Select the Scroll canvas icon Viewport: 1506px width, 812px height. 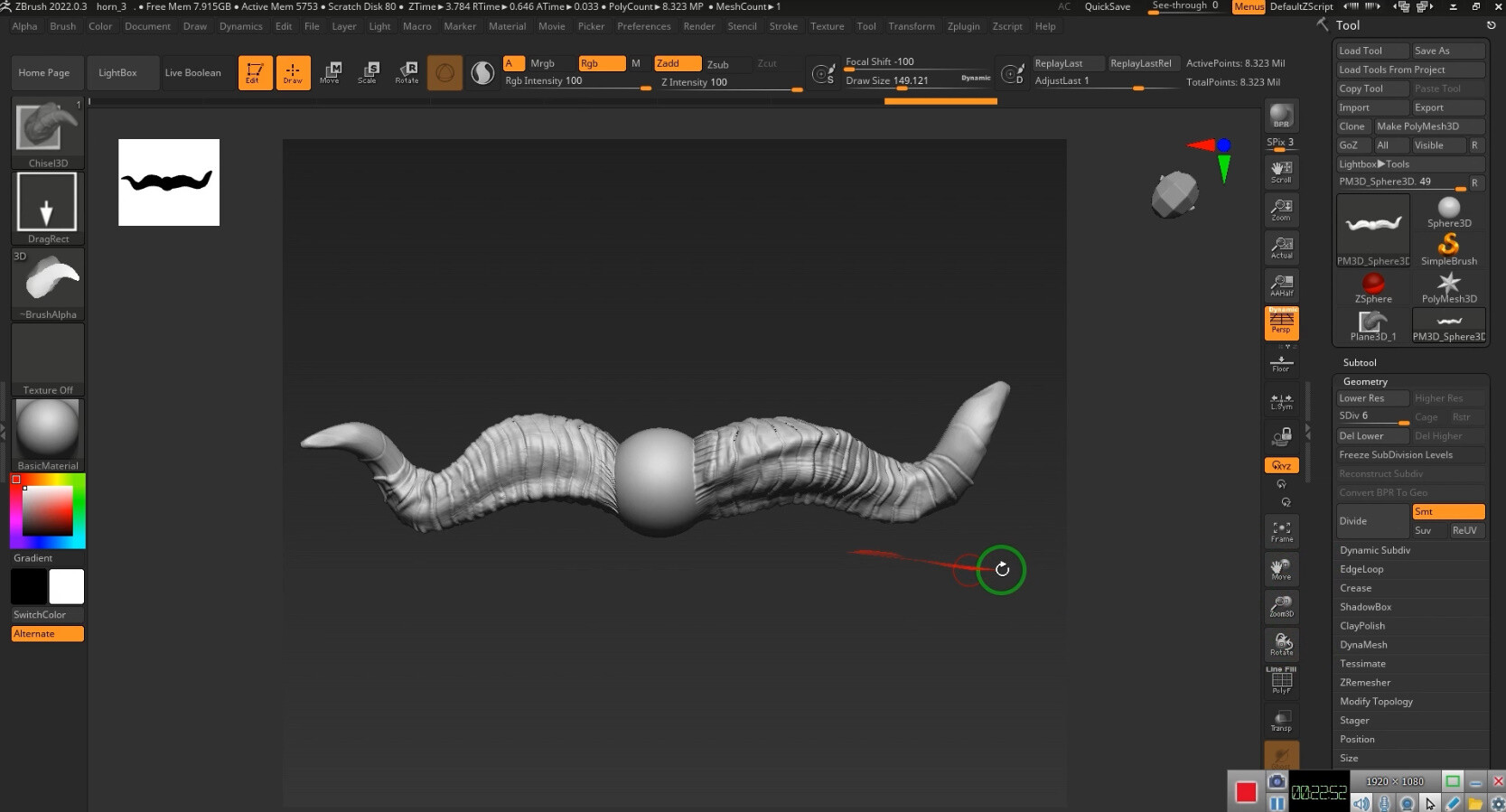click(1281, 171)
